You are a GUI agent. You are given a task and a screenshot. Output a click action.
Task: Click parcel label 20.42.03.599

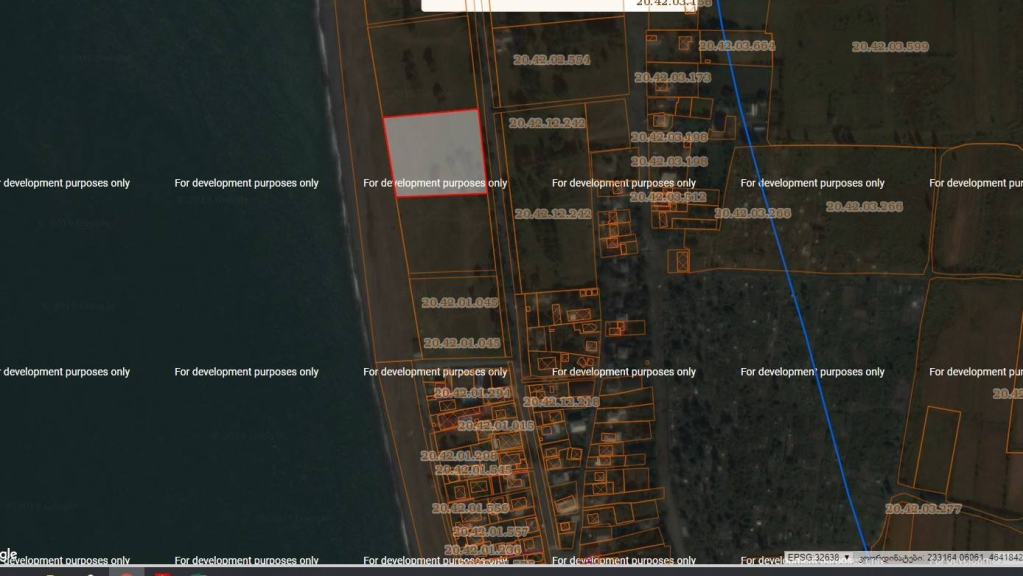pyautogui.click(x=890, y=46)
